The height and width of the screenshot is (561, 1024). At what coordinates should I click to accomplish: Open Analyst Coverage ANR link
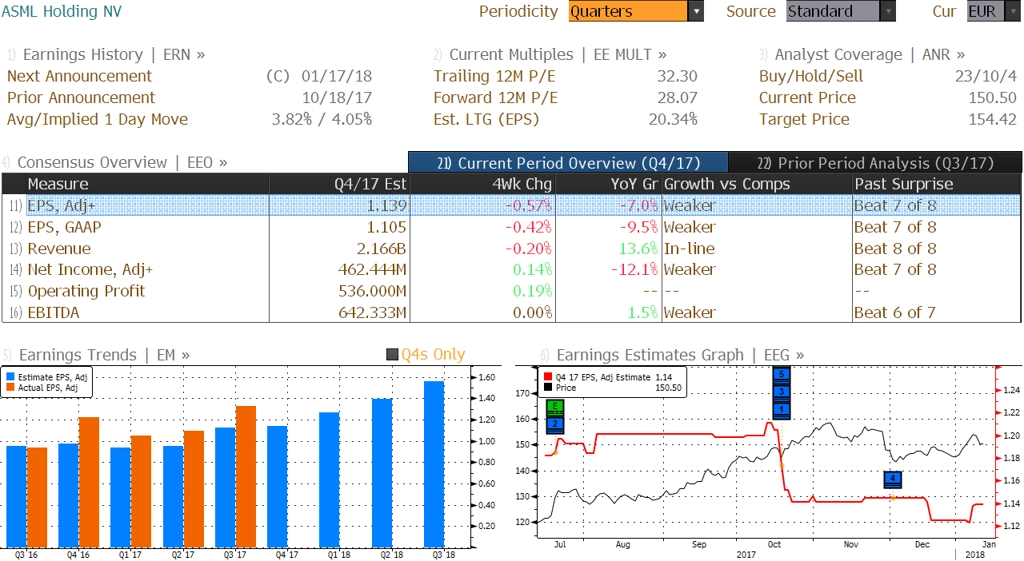[x=869, y=55]
